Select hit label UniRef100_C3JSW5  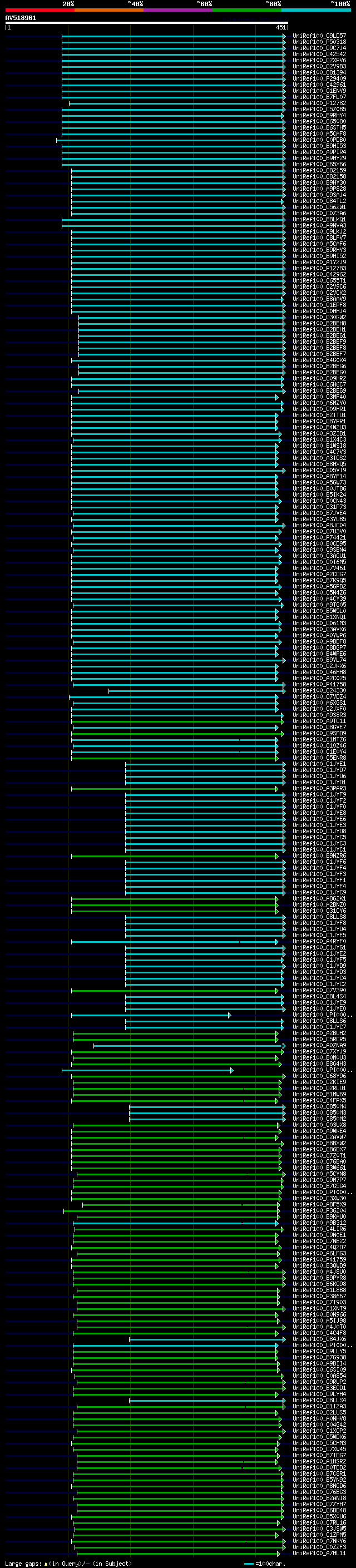[319, 1530]
